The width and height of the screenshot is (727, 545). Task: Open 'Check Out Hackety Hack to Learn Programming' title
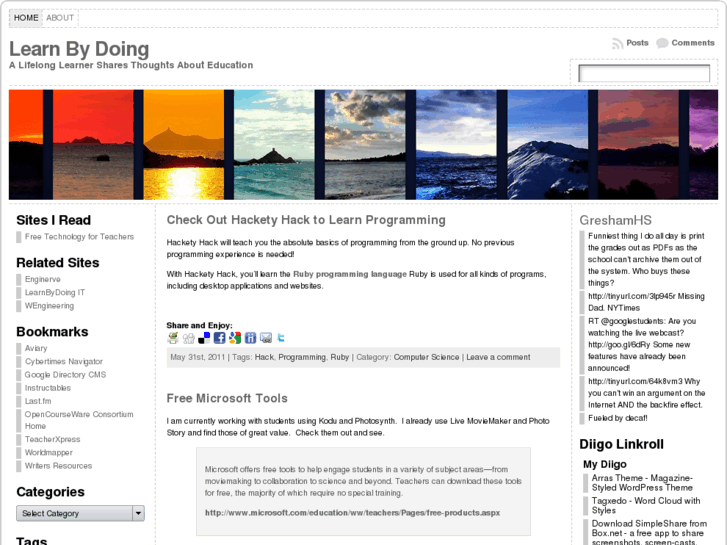click(306, 220)
